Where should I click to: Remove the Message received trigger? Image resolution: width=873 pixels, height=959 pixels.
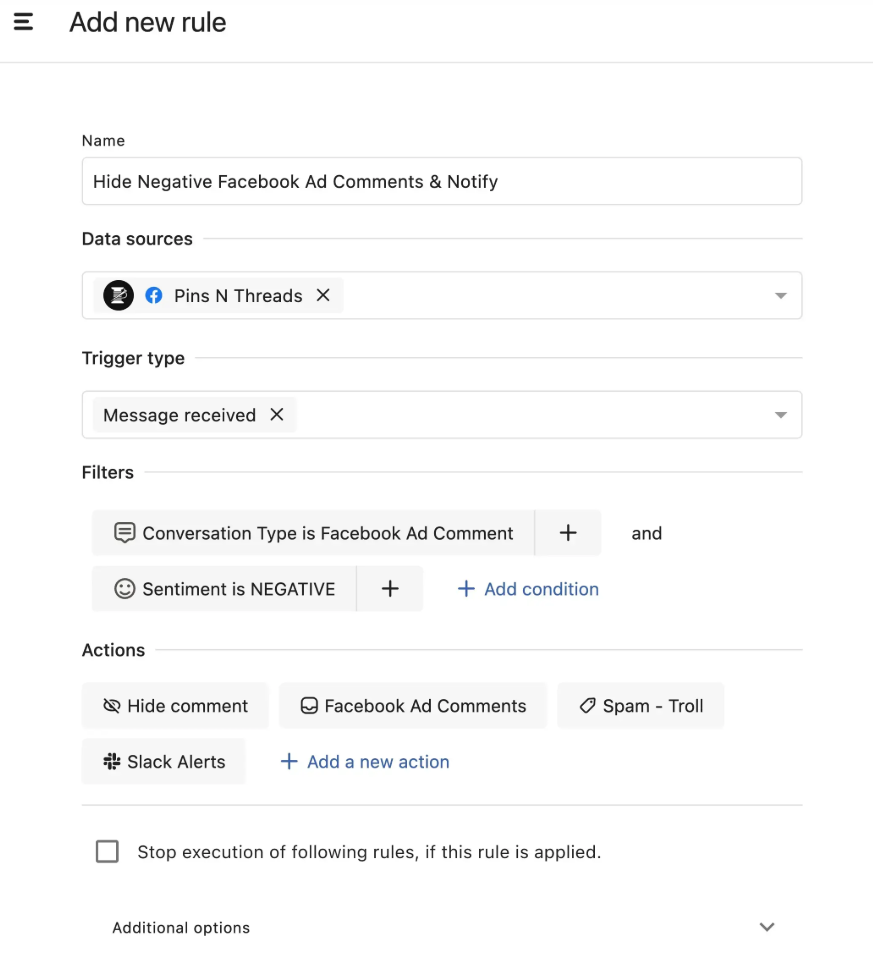pos(277,414)
